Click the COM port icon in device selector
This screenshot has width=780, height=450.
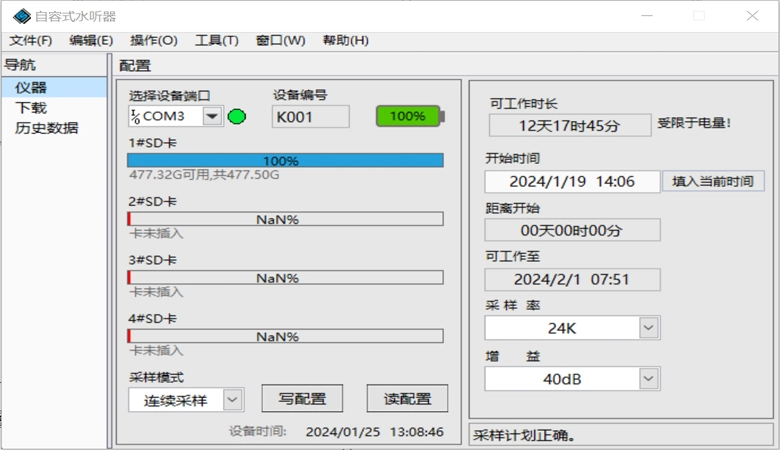[x=135, y=116]
